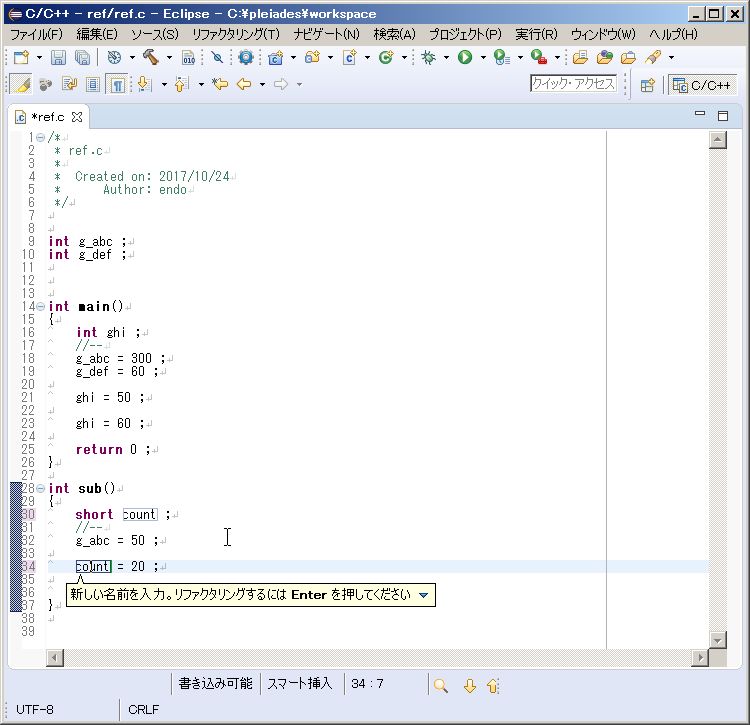Image resolution: width=750 pixels, height=725 pixels.
Task: Open the ナビゲート(N) menu
Action: (x=327, y=34)
